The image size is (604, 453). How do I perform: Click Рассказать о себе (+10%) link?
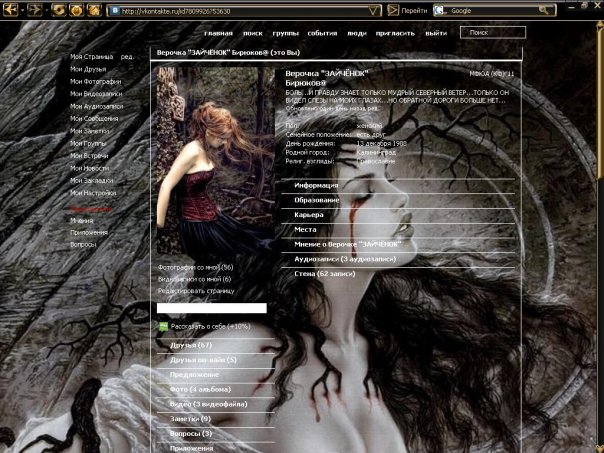click(x=210, y=326)
